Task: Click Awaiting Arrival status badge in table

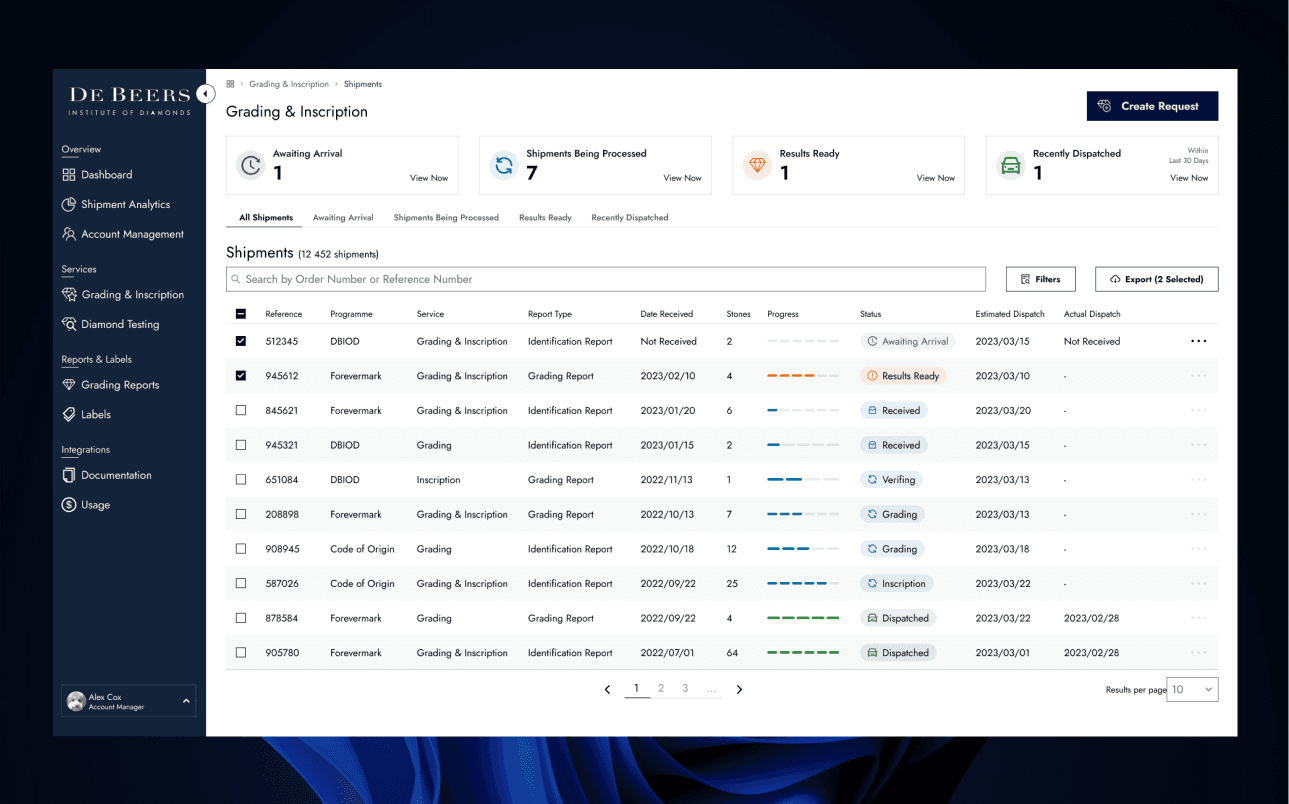Action: click(x=908, y=341)
